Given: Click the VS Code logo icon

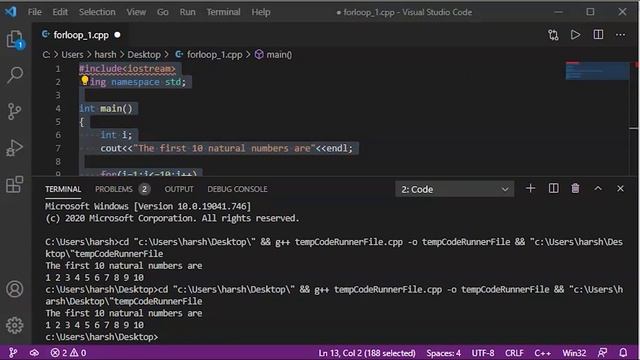Looking at the screenshot, I should [x=11, y=11].
